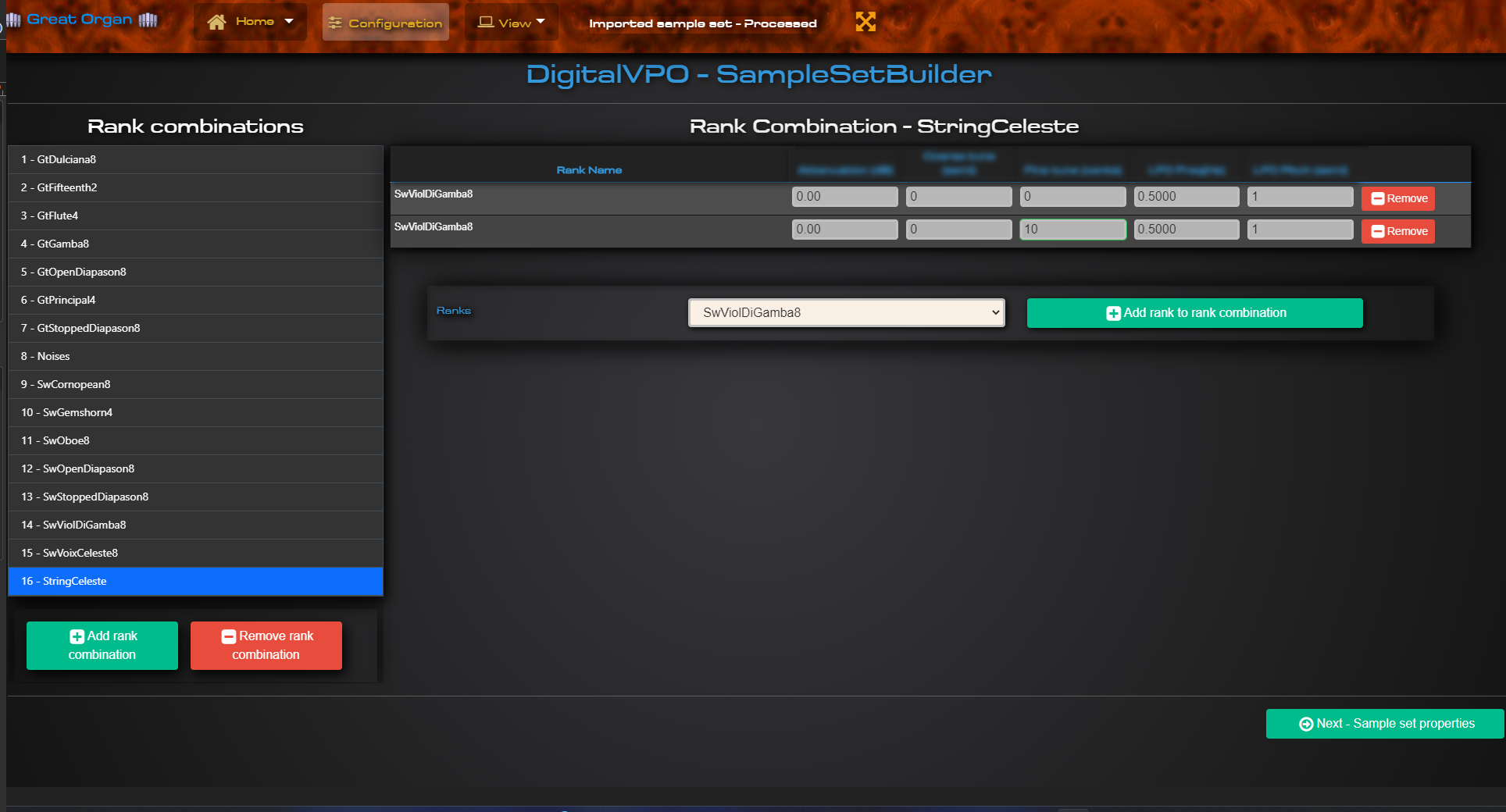Image resolution: width=1506 pixels, height=812 pixels.
Task: Click the Rank Name column header
Action: tap(589, 170)
